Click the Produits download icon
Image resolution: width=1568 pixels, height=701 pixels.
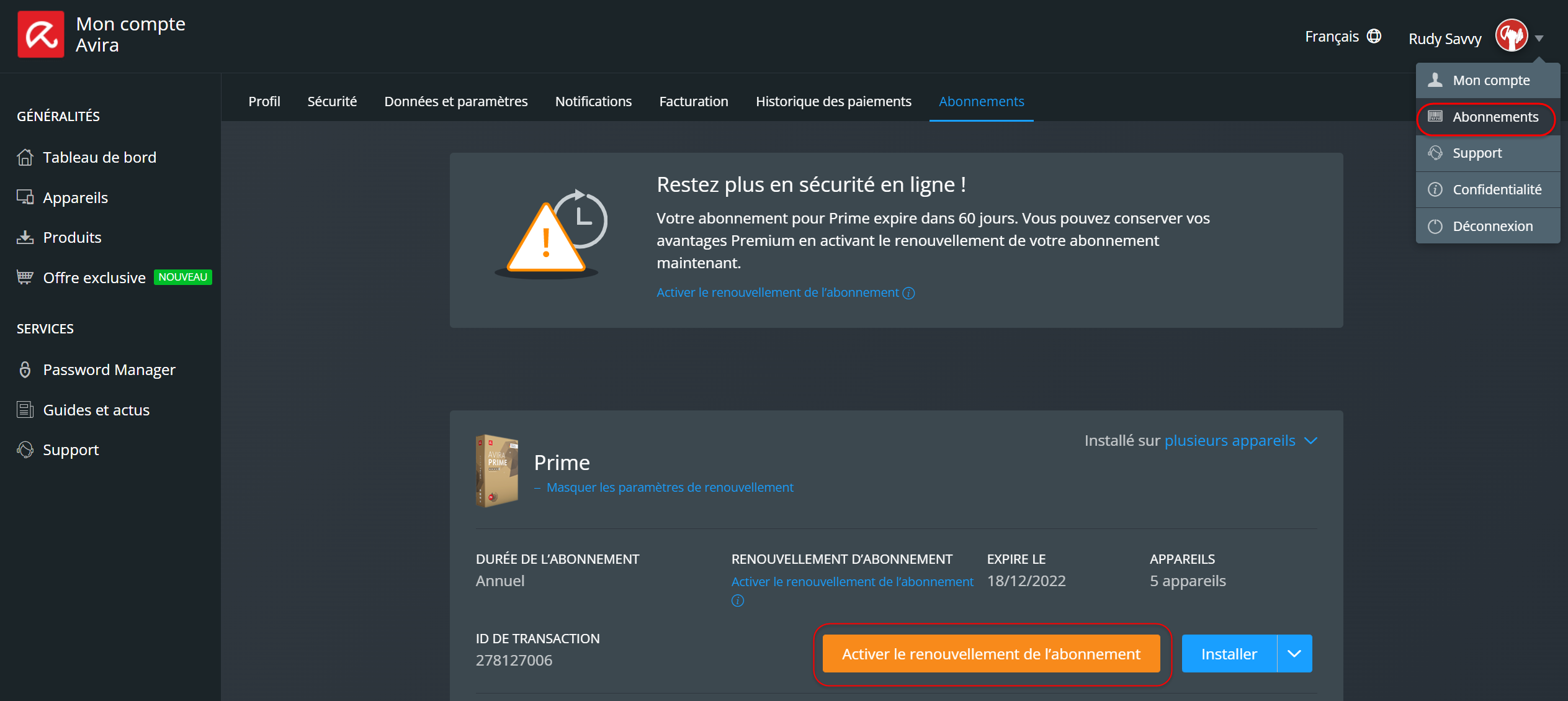pos(25,237)
